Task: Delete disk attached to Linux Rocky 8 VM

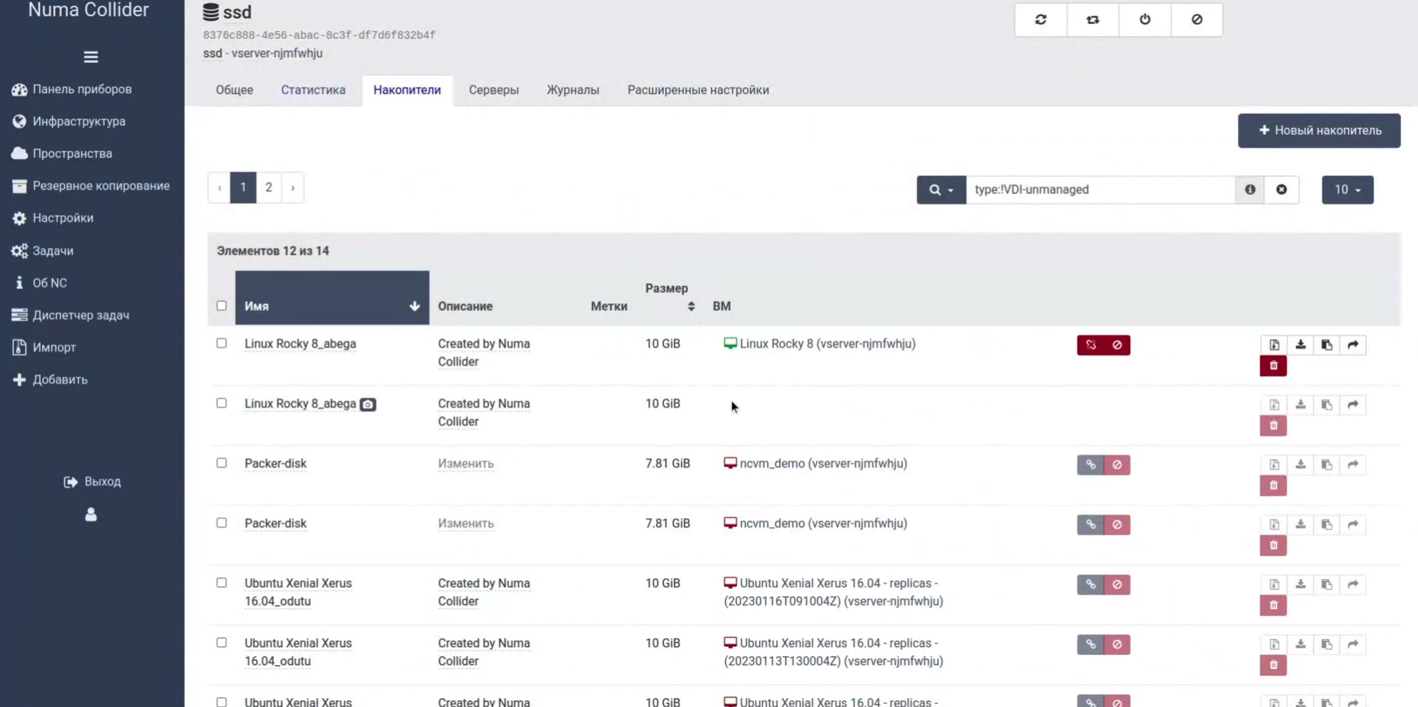Action: (x=1273, y=366)
